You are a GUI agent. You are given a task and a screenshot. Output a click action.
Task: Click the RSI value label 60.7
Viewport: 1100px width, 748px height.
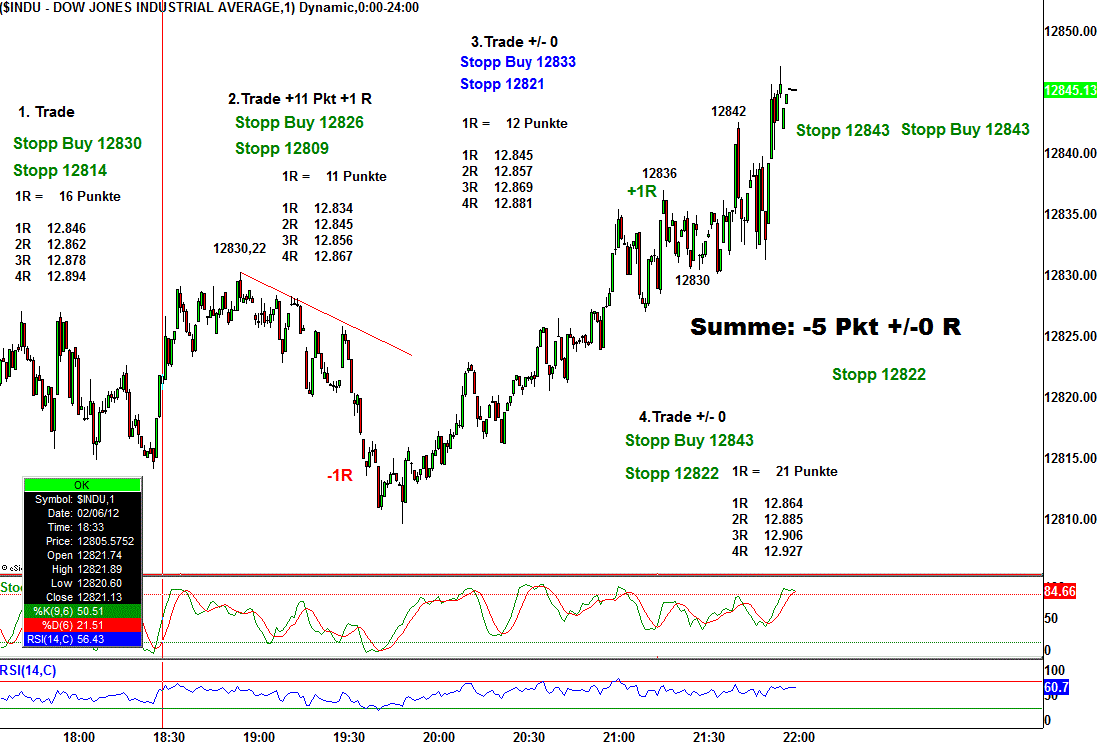[x=1057, y=688]
